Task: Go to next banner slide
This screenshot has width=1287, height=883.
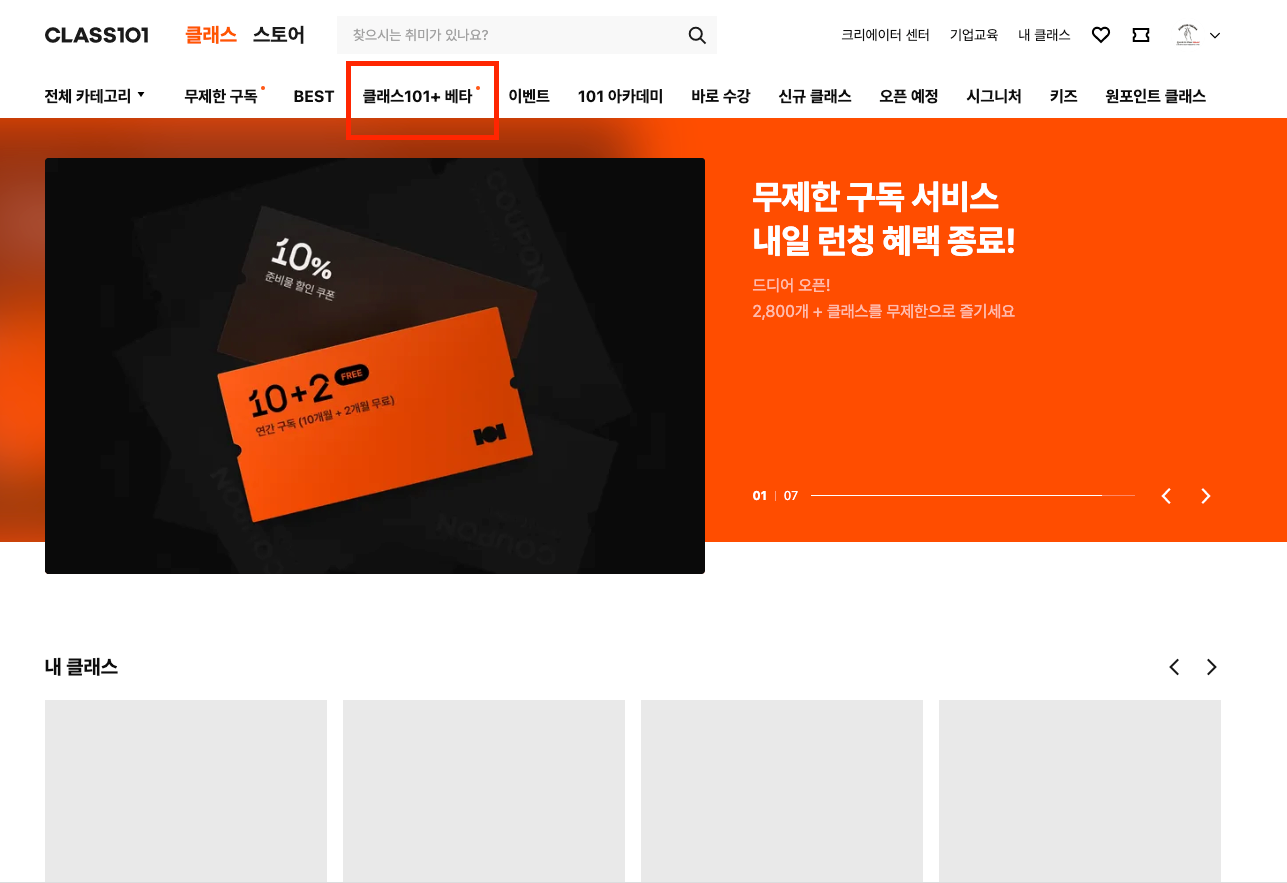Action: click(x=1206, y=496)
